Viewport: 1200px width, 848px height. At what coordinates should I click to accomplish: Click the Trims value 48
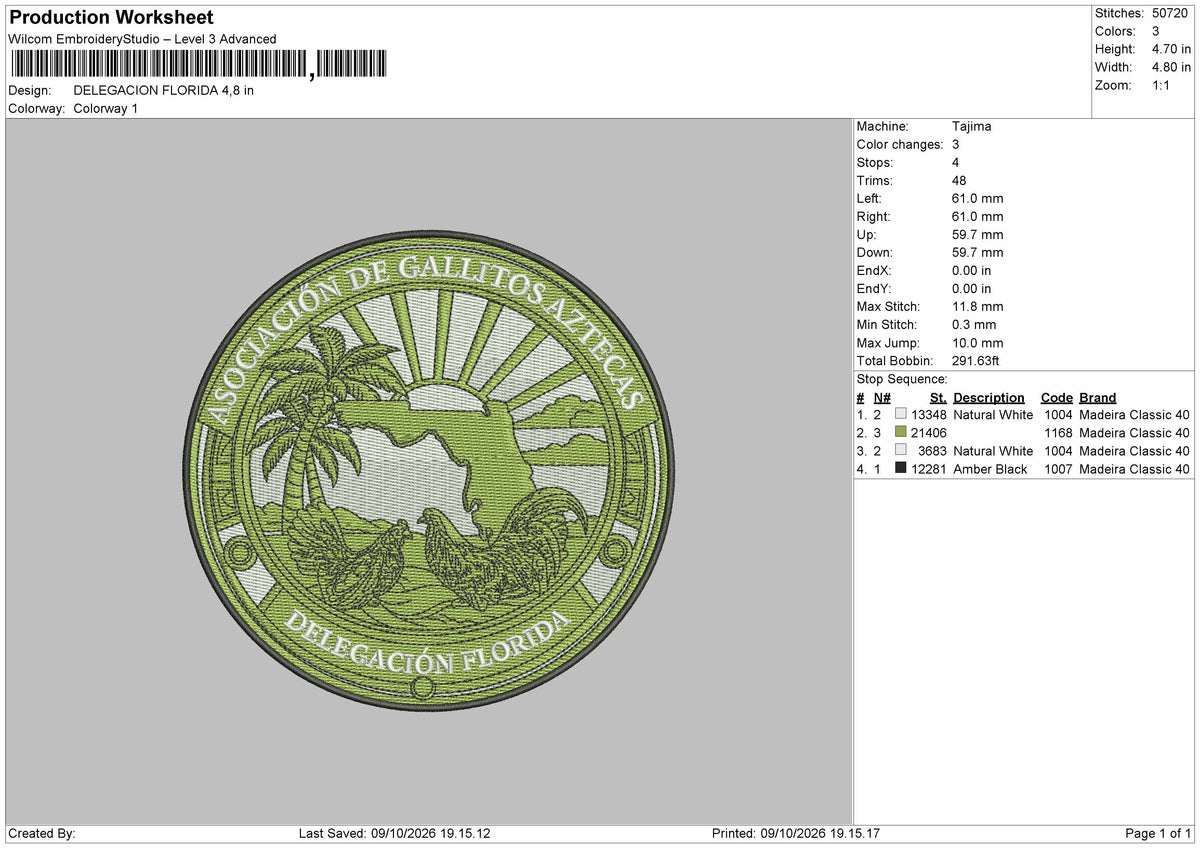tap(960, 180)
